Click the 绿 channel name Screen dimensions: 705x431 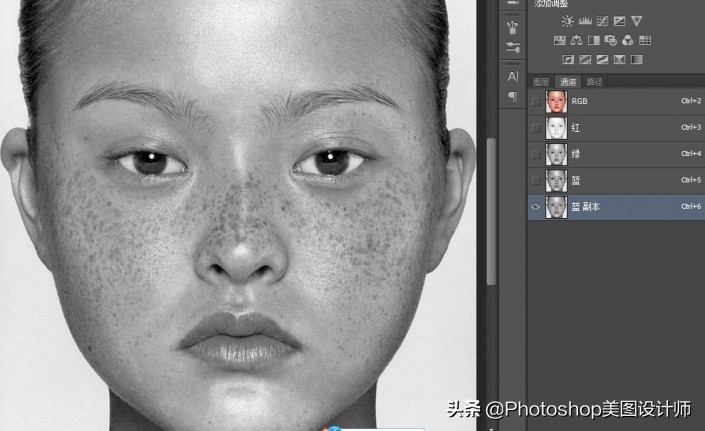point(576,154)
